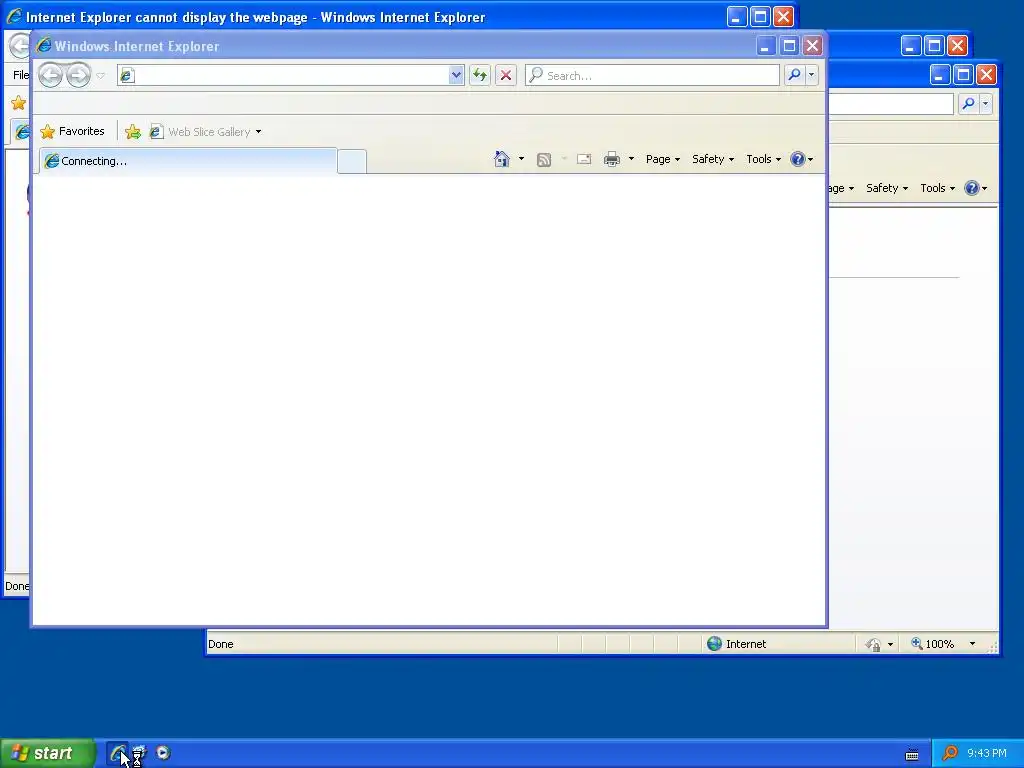Viewport: 1024px width, 768px height.
Task: Click the keyboard icon in the taskbar
Action: click(x=912, y=755)
